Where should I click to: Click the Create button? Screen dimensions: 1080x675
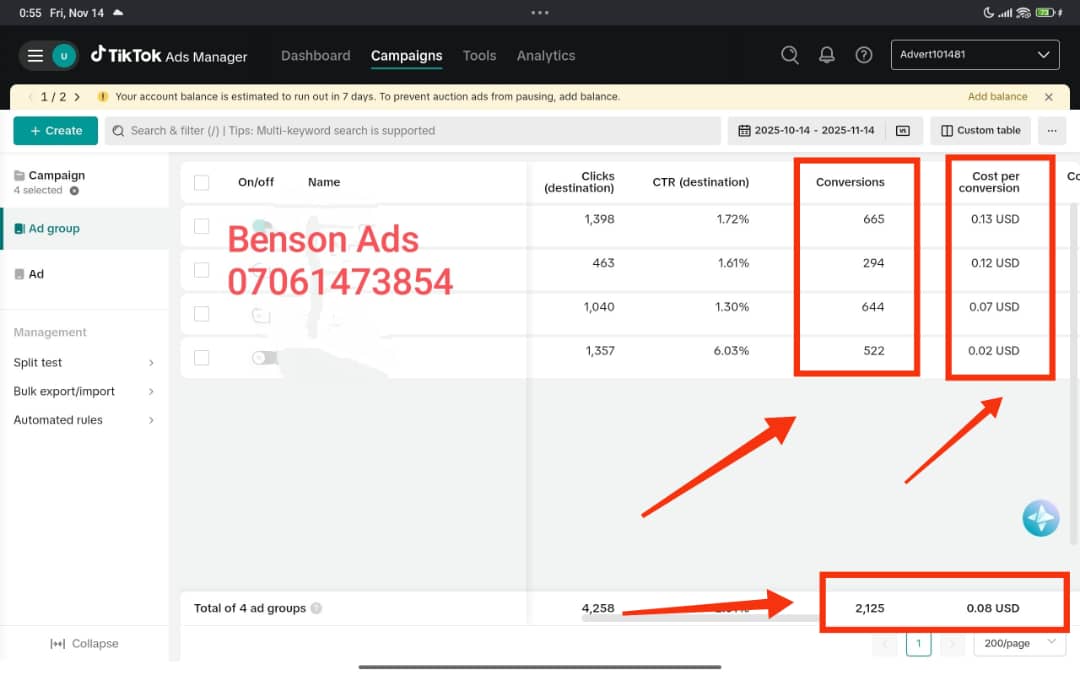coord(55,131)
